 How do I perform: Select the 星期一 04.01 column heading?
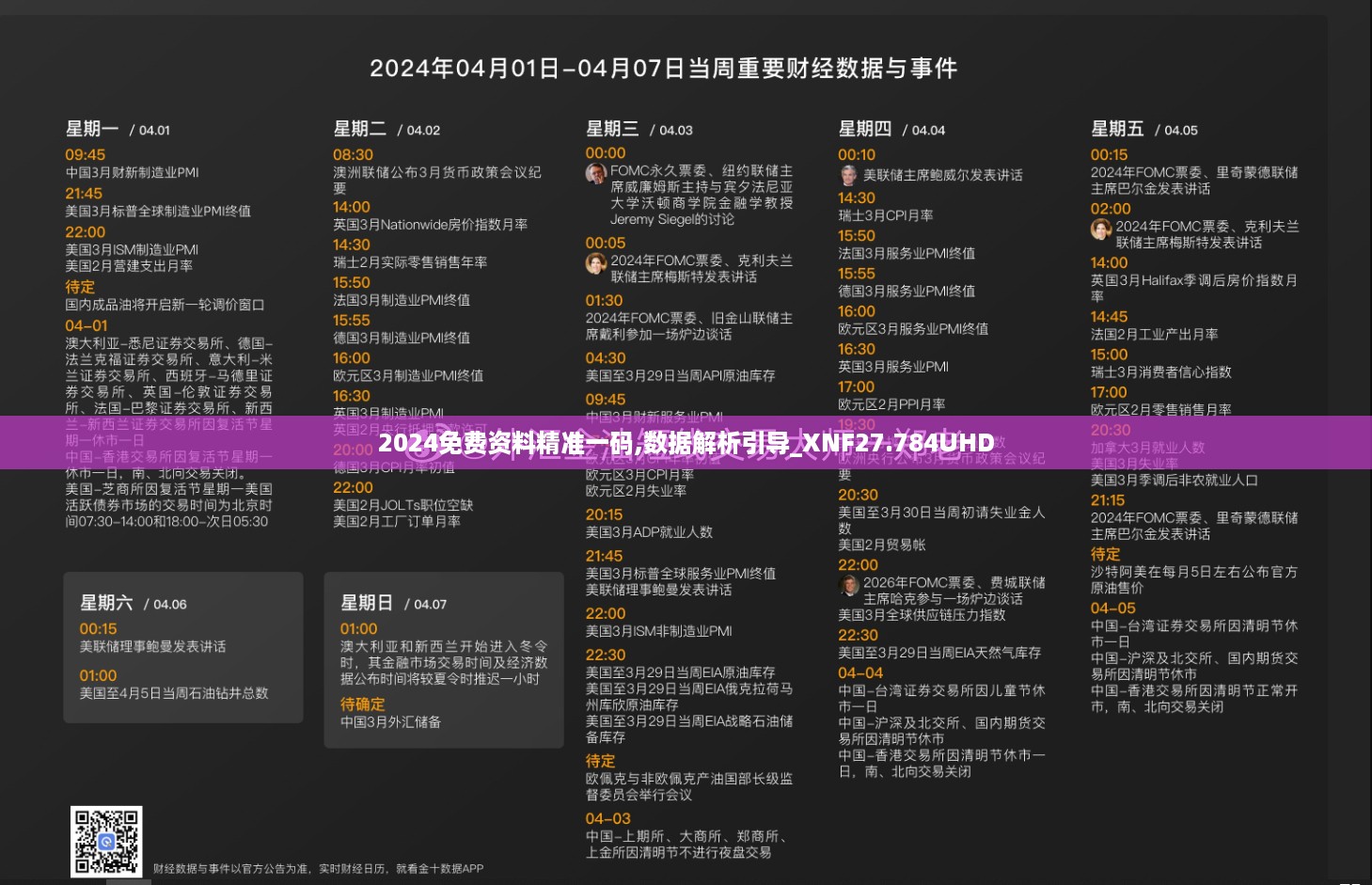pos(118,129)
